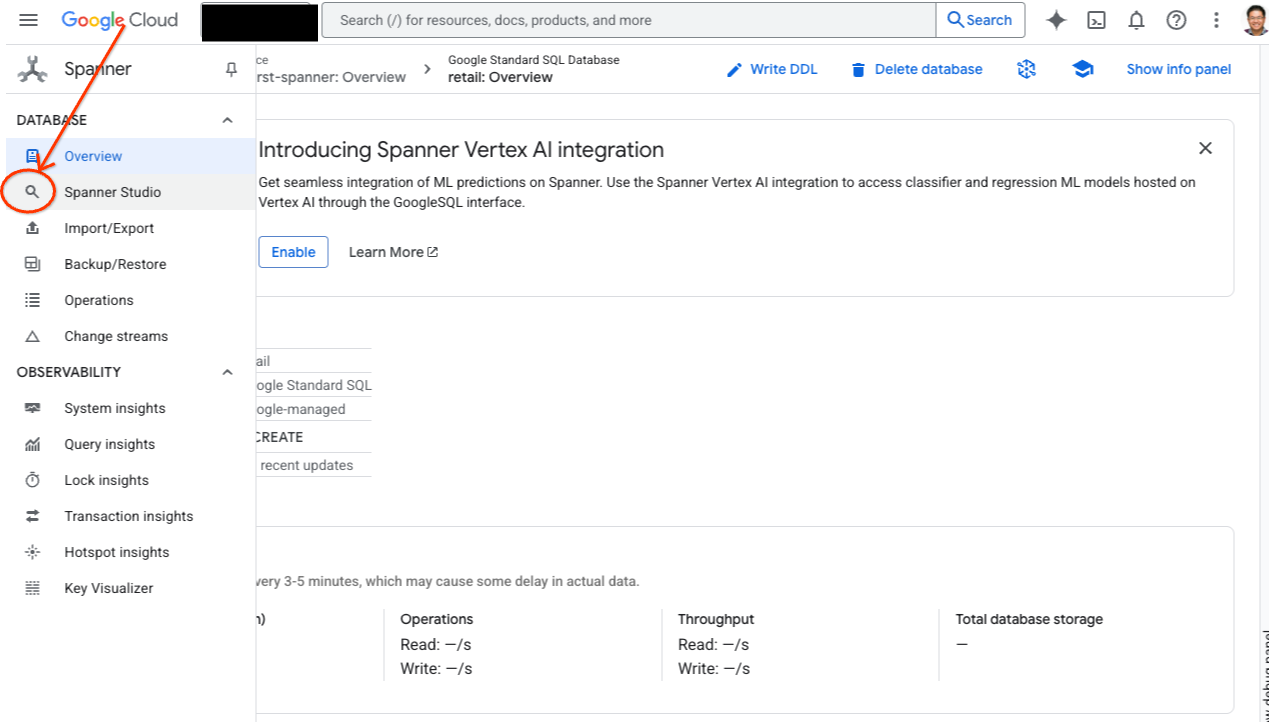Open the help question mark icon
The image size is (1269, 722).
1176,20
